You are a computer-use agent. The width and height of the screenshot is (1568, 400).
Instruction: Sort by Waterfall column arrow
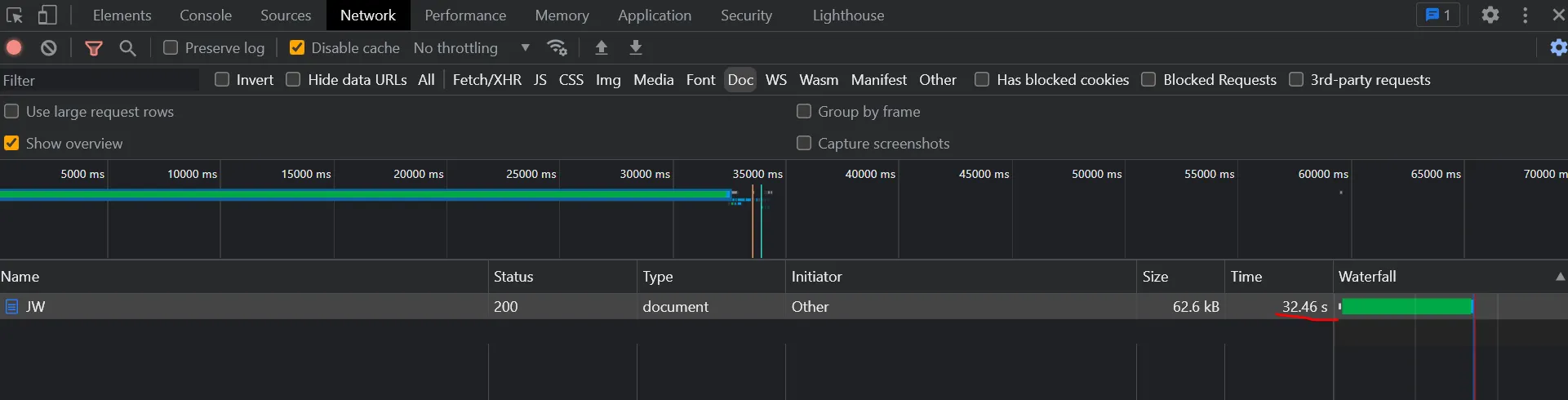click(1560, 277)
